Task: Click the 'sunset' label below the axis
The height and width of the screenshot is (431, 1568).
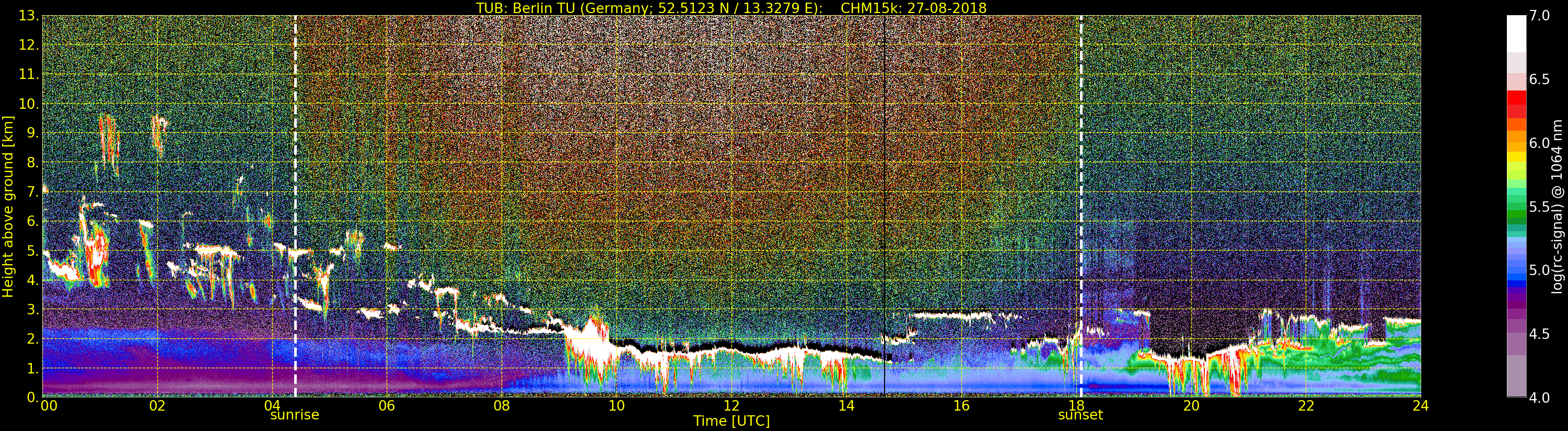Action: pos(1081,415)
